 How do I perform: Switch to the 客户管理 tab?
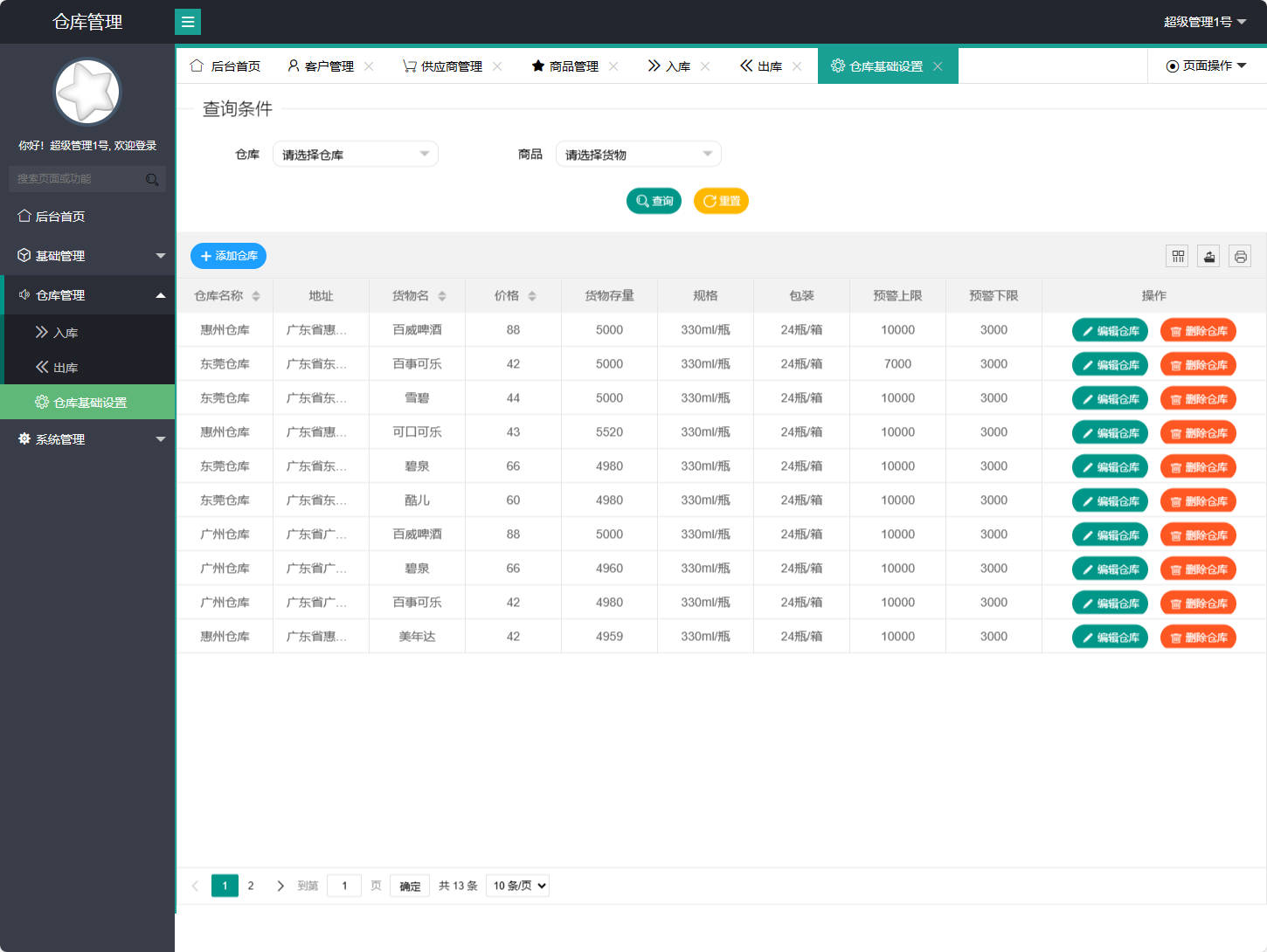[328, 66]
